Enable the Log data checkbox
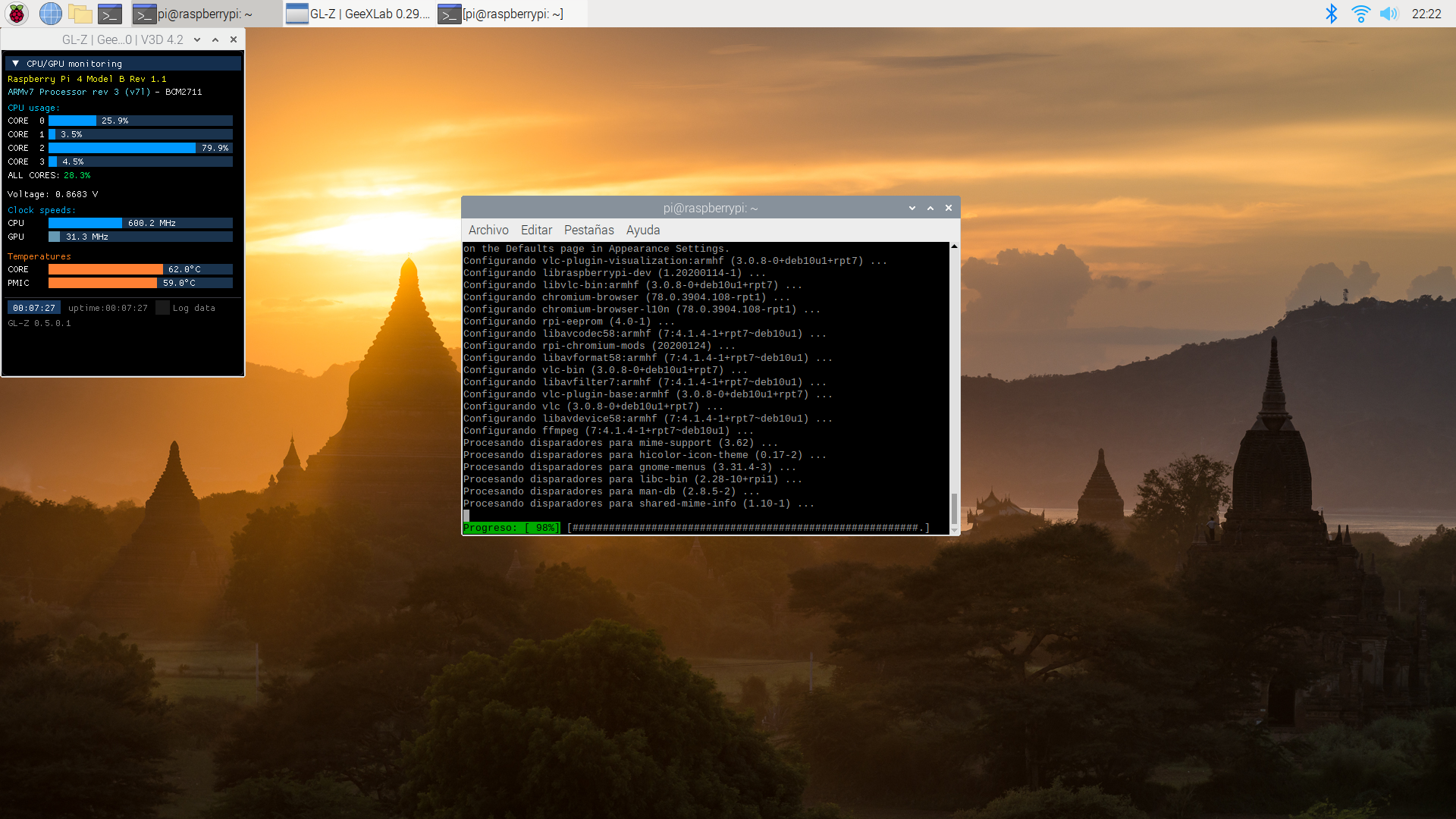Screen dimensions: 1456x819 [x=162, y=308]
